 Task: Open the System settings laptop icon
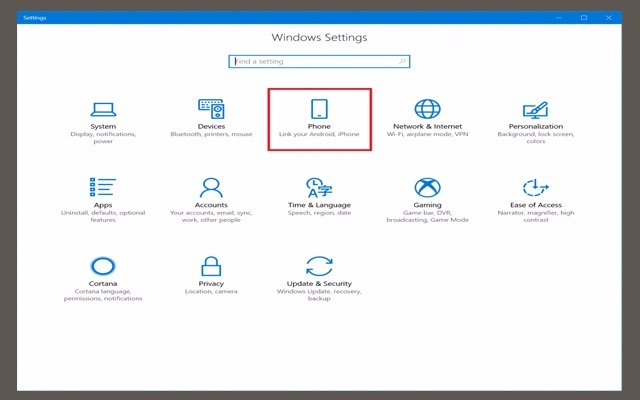[103, 109]
